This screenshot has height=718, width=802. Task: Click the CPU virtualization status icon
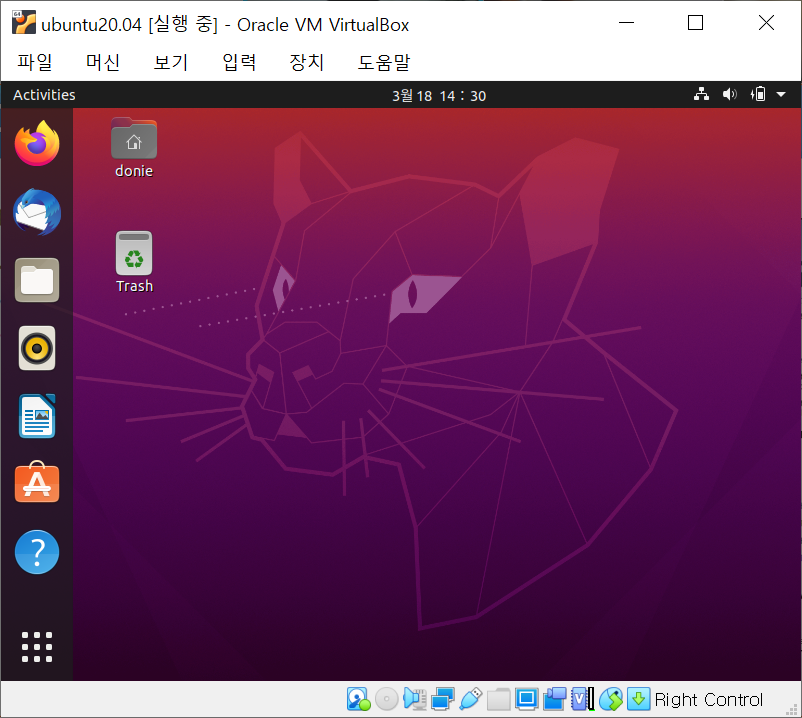(x=583, y=699)
